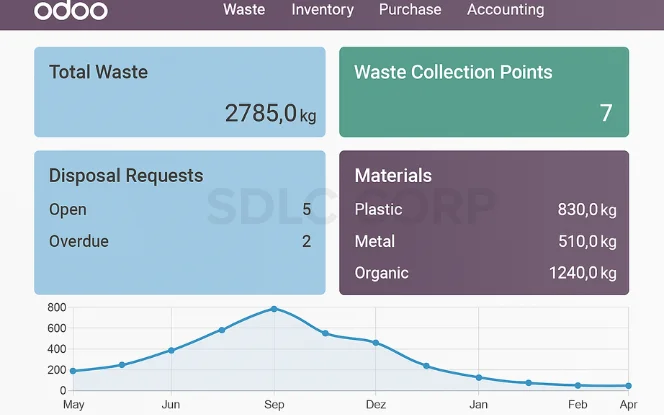Click the last chart data point at Apr
Image resolution: width=664 pixels, height=415 pixels.
628,386
